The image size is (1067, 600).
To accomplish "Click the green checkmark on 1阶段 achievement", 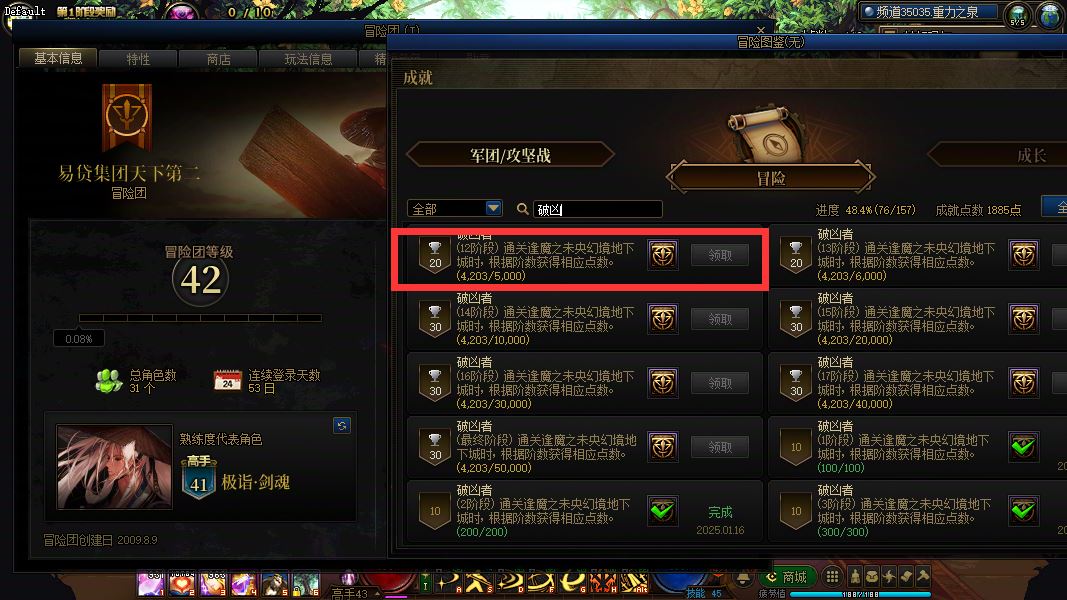I will (x=1023, y=447).
